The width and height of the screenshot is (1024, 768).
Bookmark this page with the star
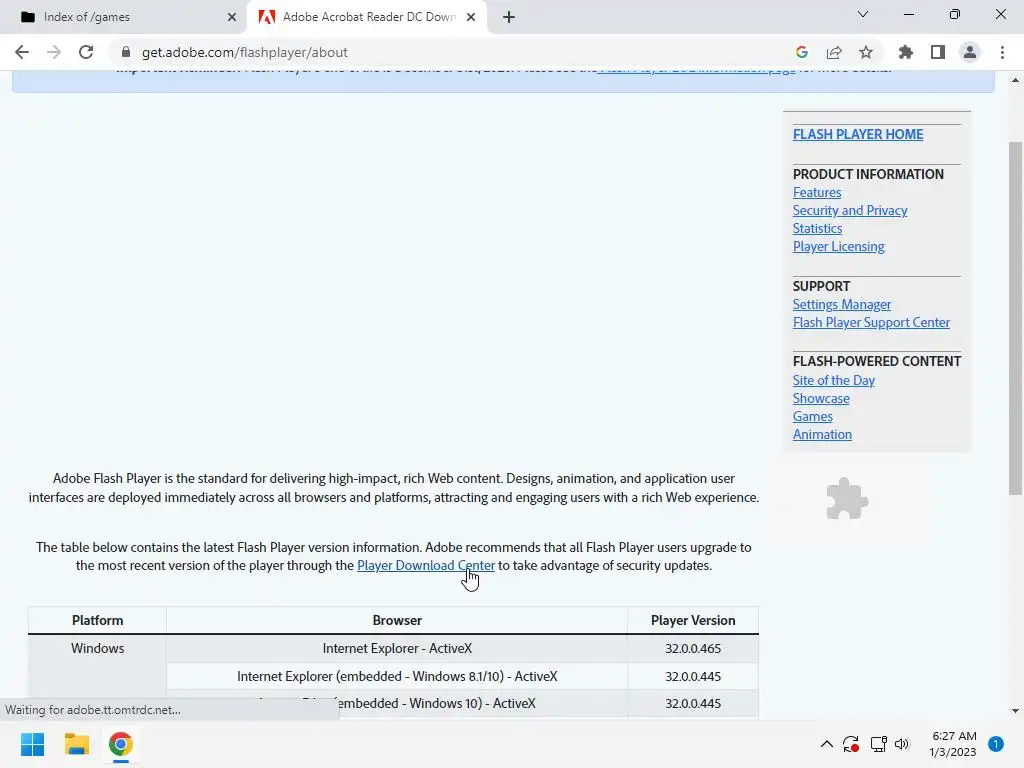pyautogui.click(x=866, y=52)
